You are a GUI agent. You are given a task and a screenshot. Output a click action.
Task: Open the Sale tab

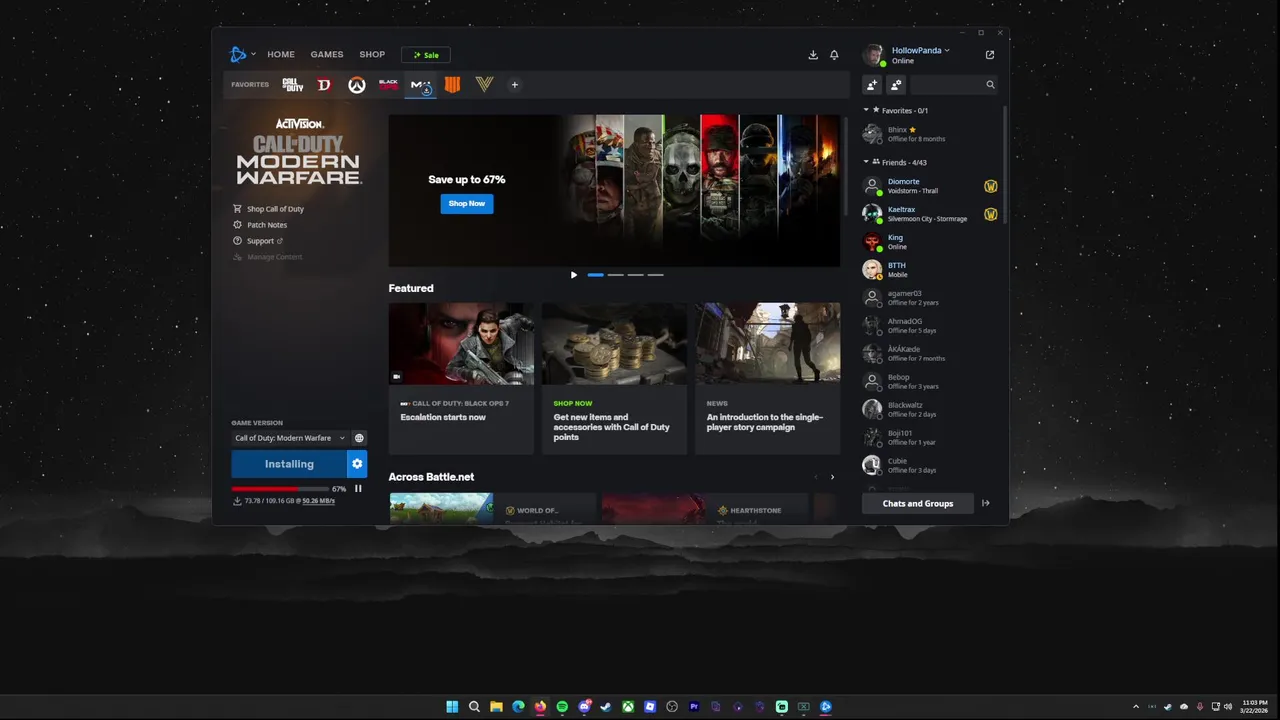tap(426, 55)
